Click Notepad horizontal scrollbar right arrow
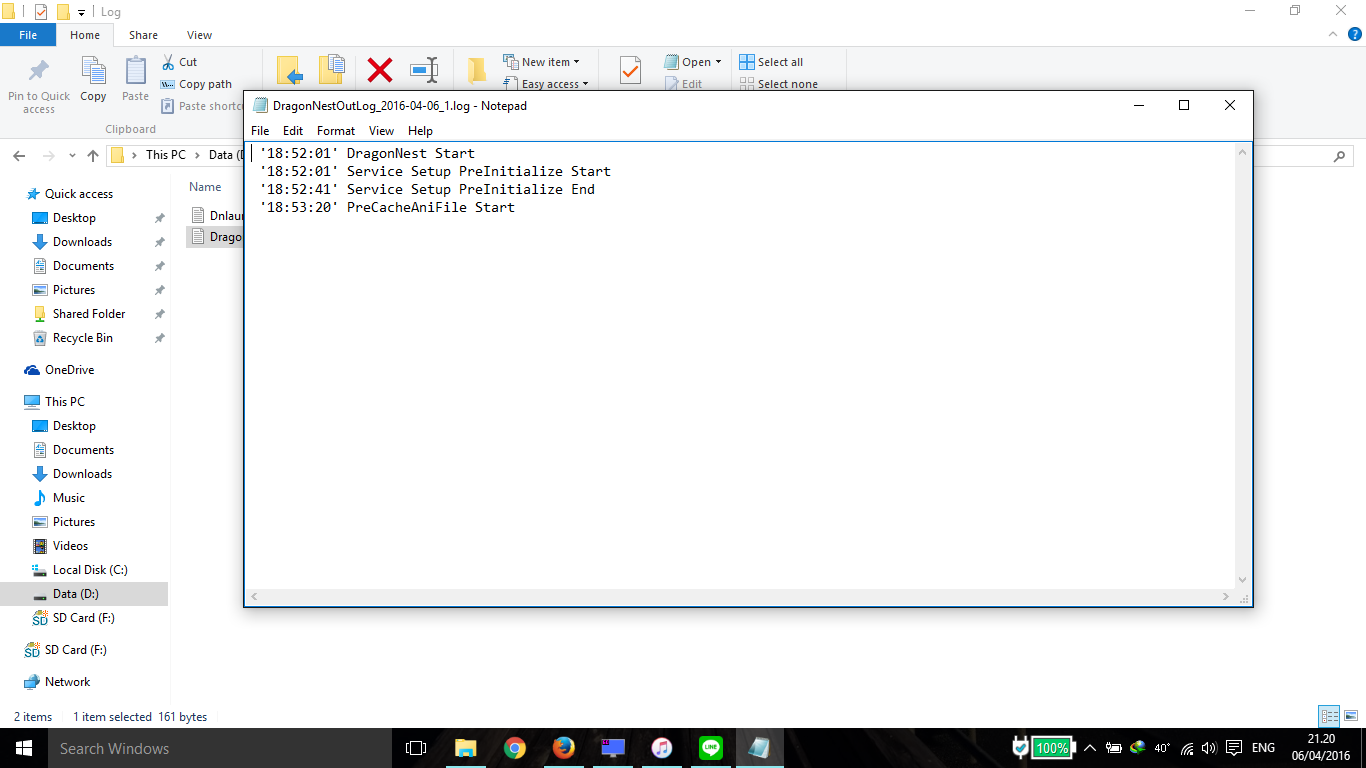 (x=1226, y=597)
